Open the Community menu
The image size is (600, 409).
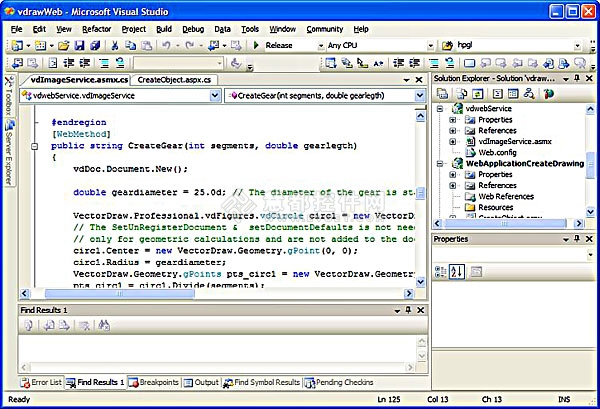click(x=324, y=29)
